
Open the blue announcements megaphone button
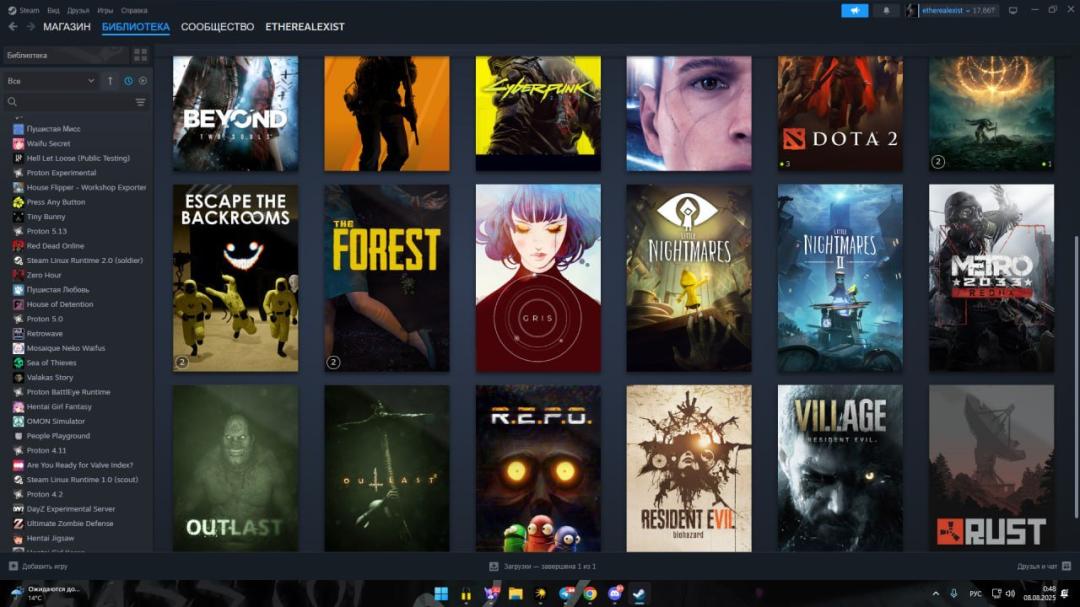click(x=854, y=10)
